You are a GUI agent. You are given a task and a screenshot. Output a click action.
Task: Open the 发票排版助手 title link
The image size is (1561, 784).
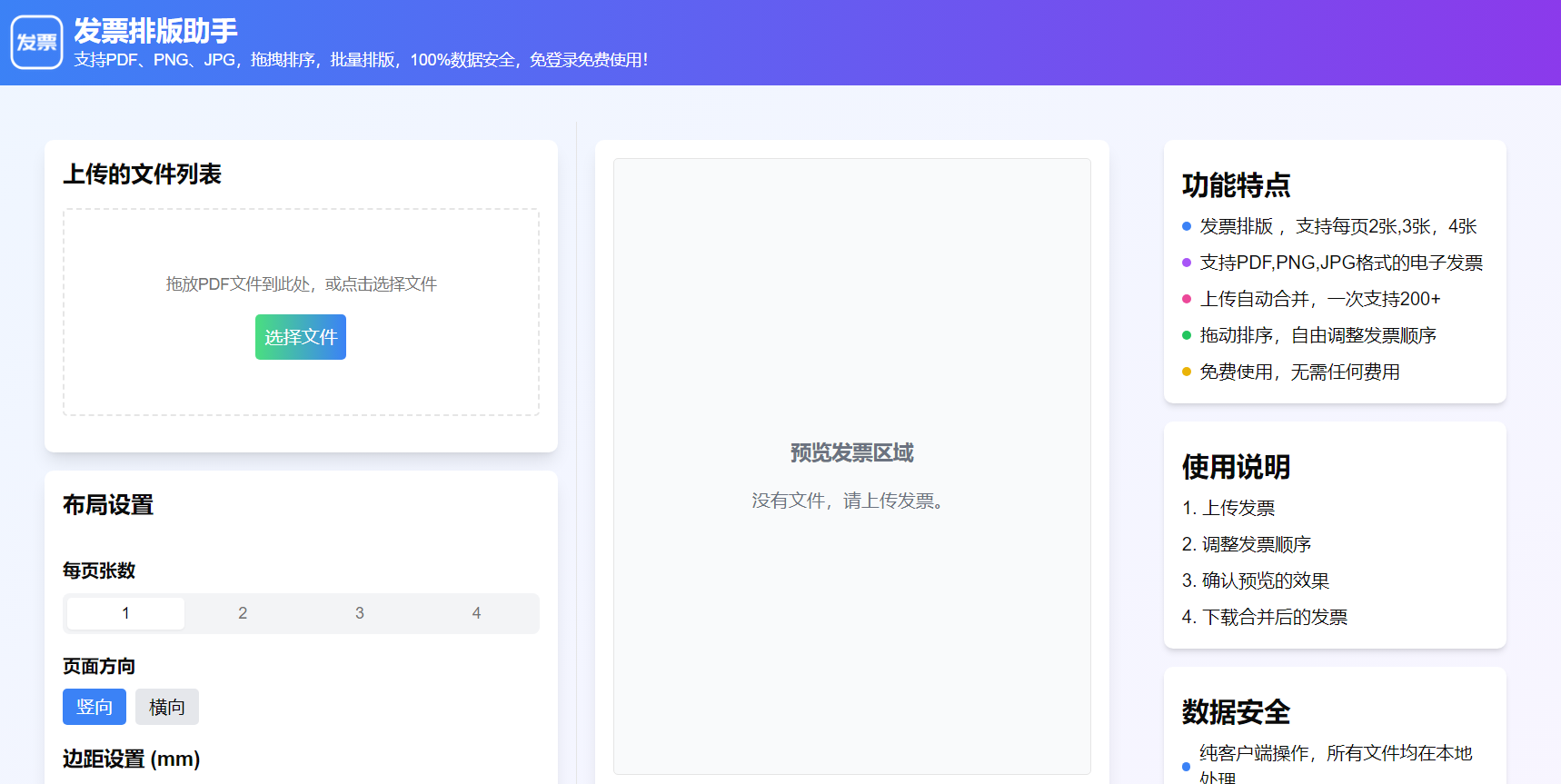pos(155,31)
